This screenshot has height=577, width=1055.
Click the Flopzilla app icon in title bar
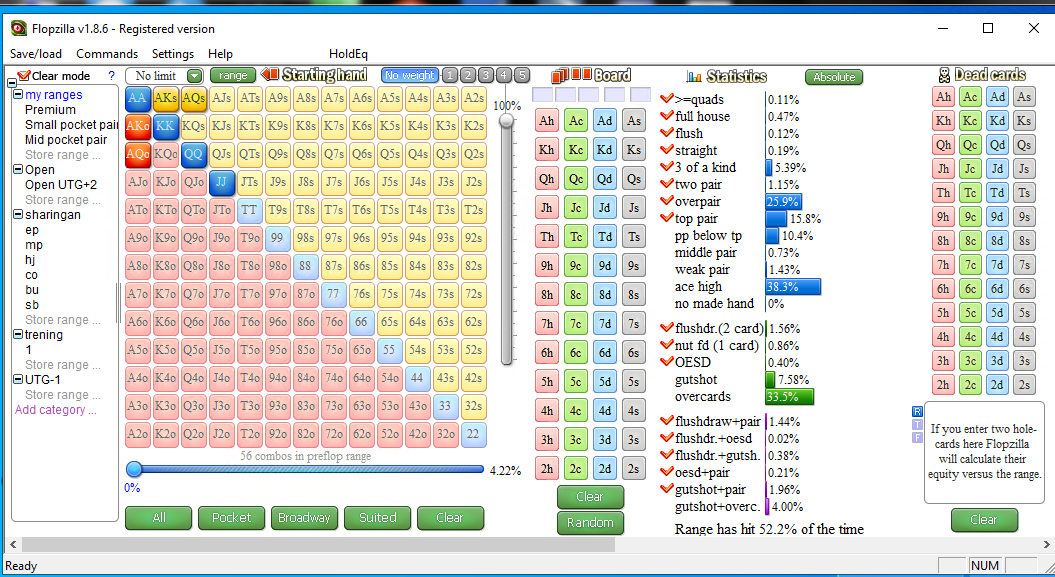coord(19,28)
